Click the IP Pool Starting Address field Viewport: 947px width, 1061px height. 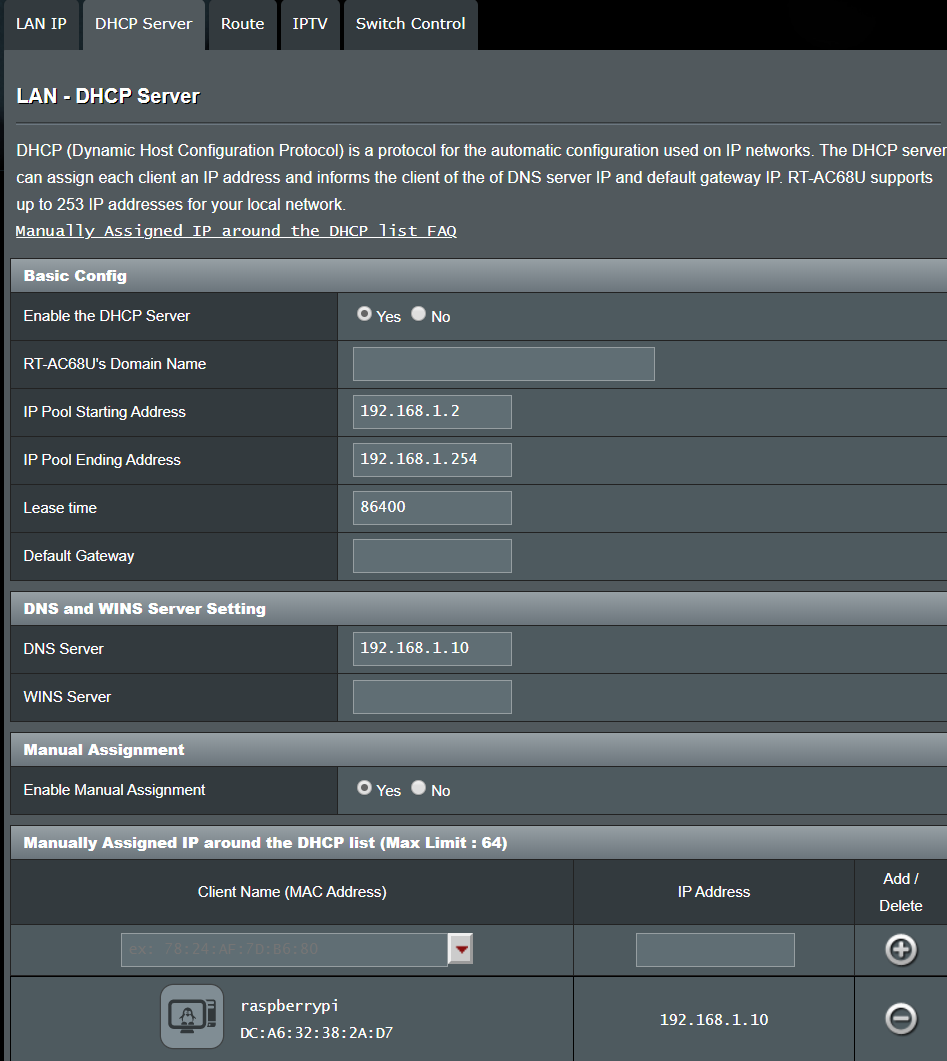click(x=432, y=412)
